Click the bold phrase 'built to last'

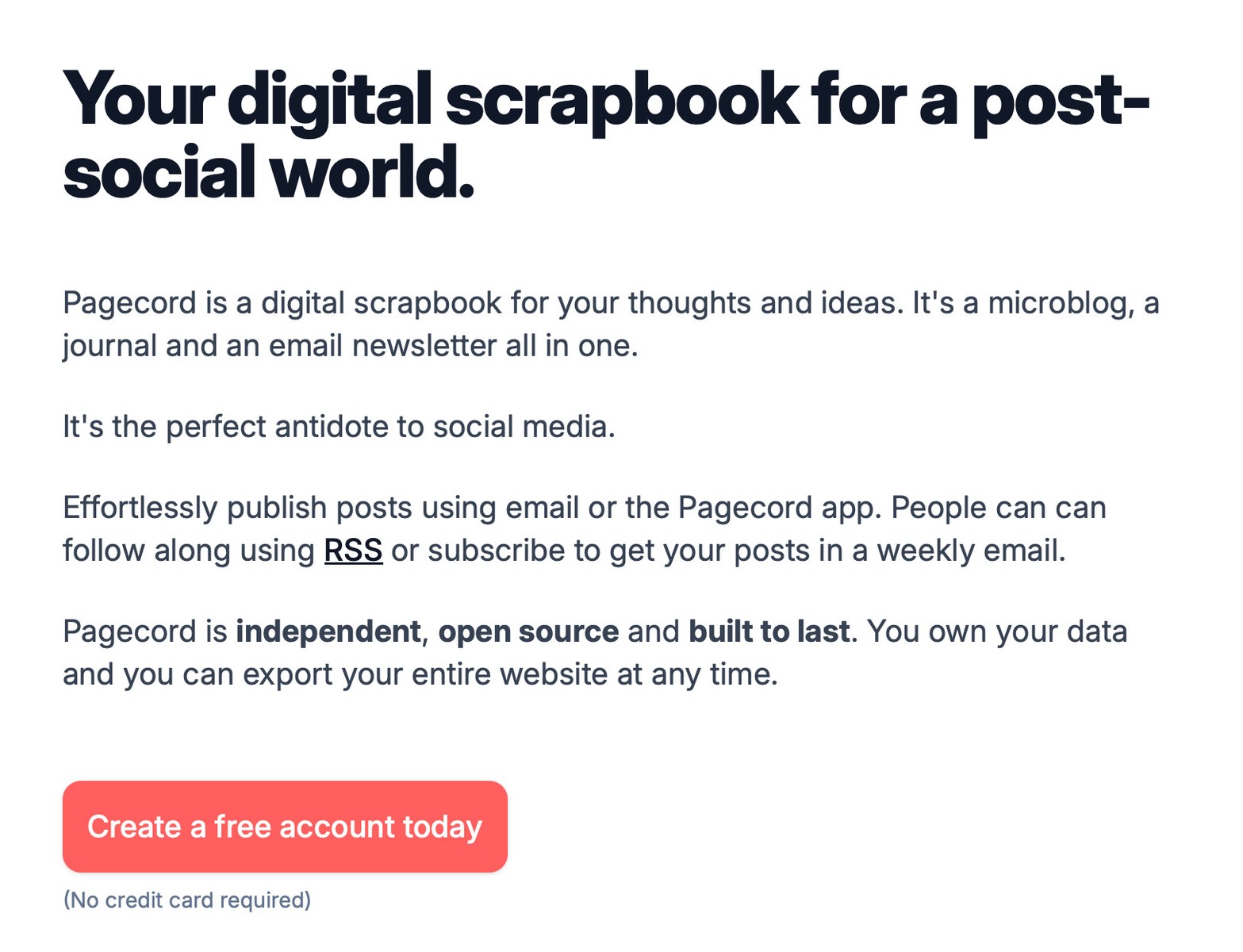tap(769, 631)
